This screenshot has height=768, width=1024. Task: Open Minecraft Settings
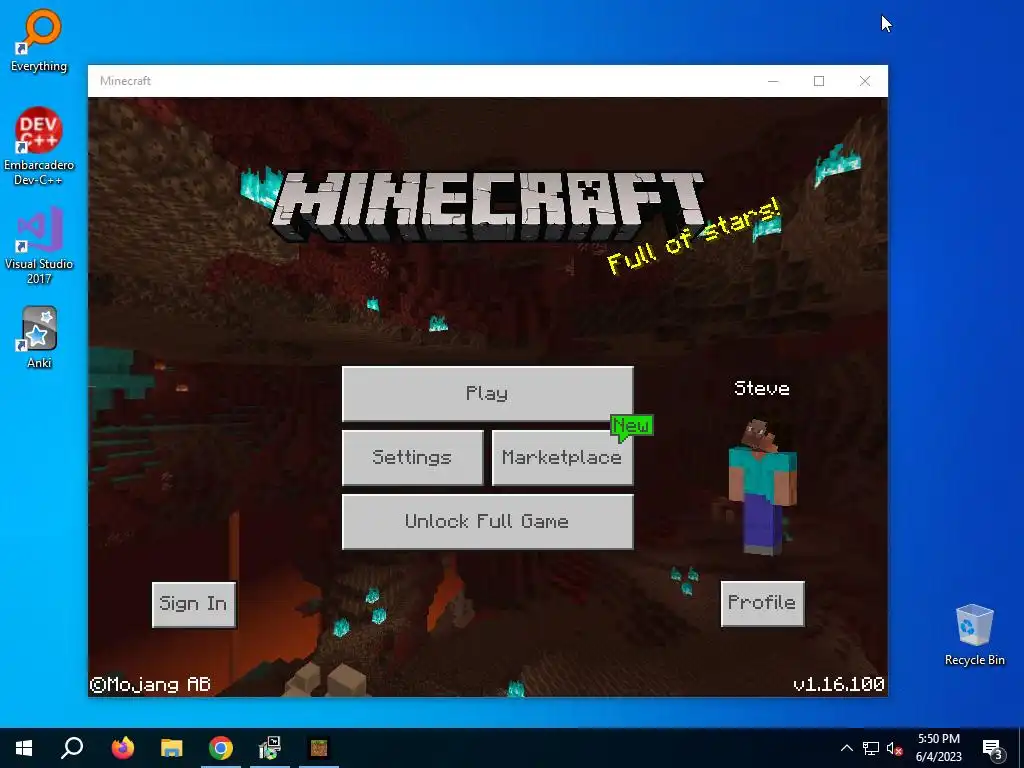coord(412,457)
